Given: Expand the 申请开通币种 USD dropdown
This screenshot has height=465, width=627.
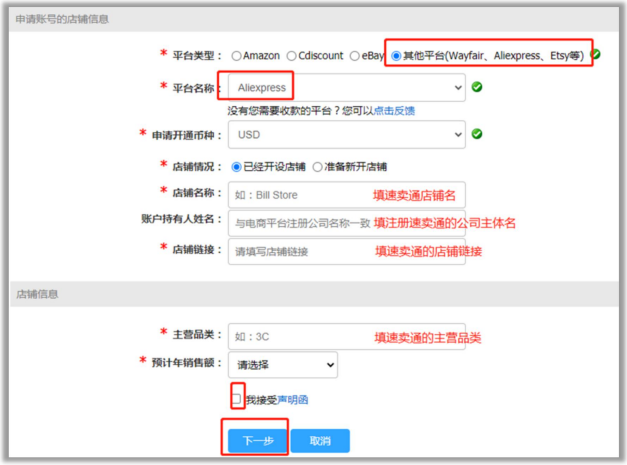Looking at the screenshot, I should point(346,134).
